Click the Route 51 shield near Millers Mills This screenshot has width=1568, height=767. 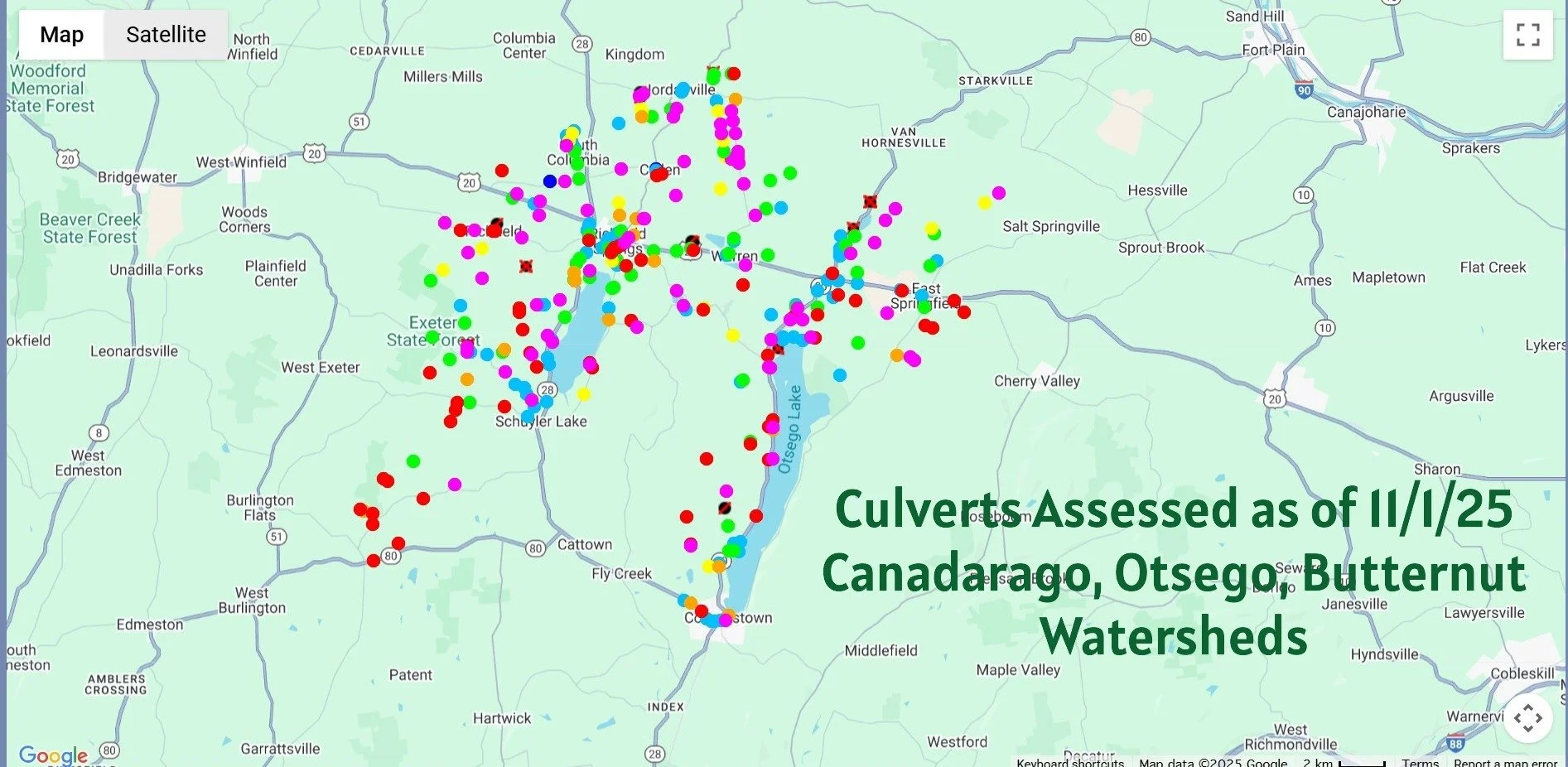coord(359,122)
